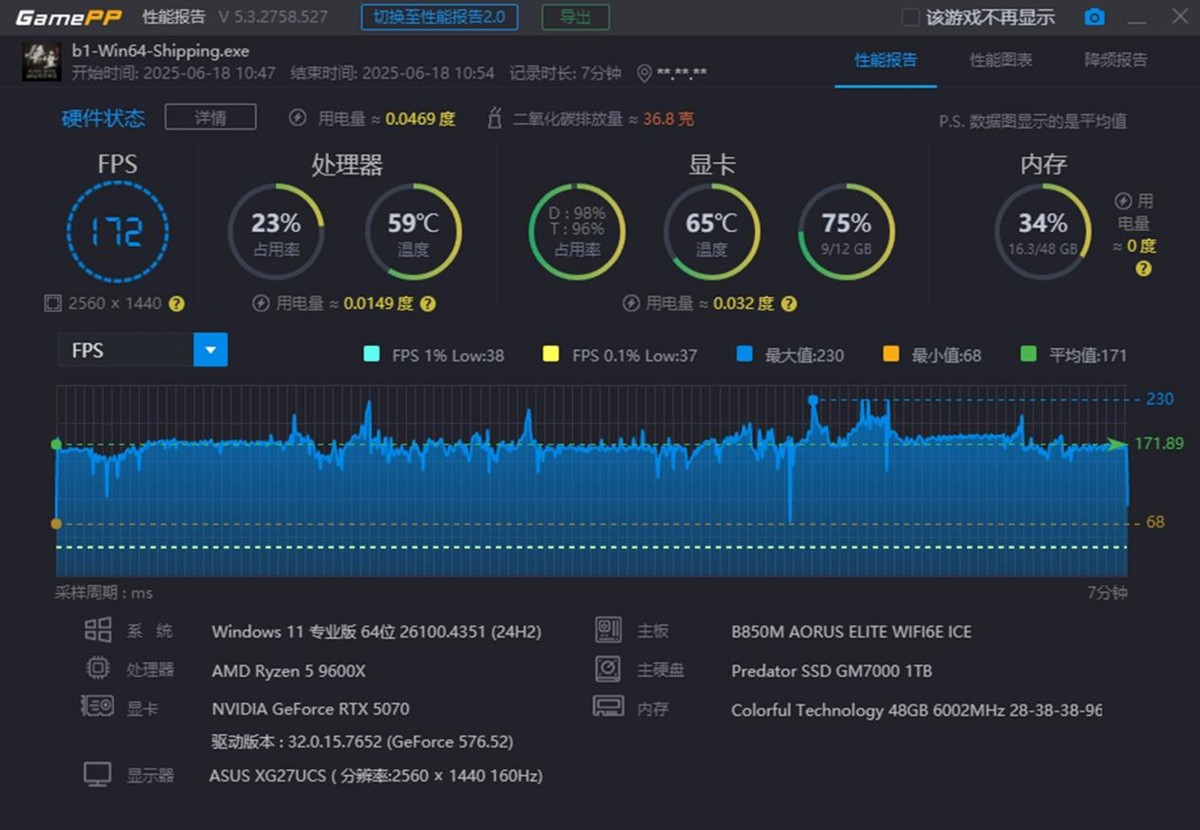Click the 导出 export button
The width and height of the screenshot is (1200, 830).
tap(575, 17)
